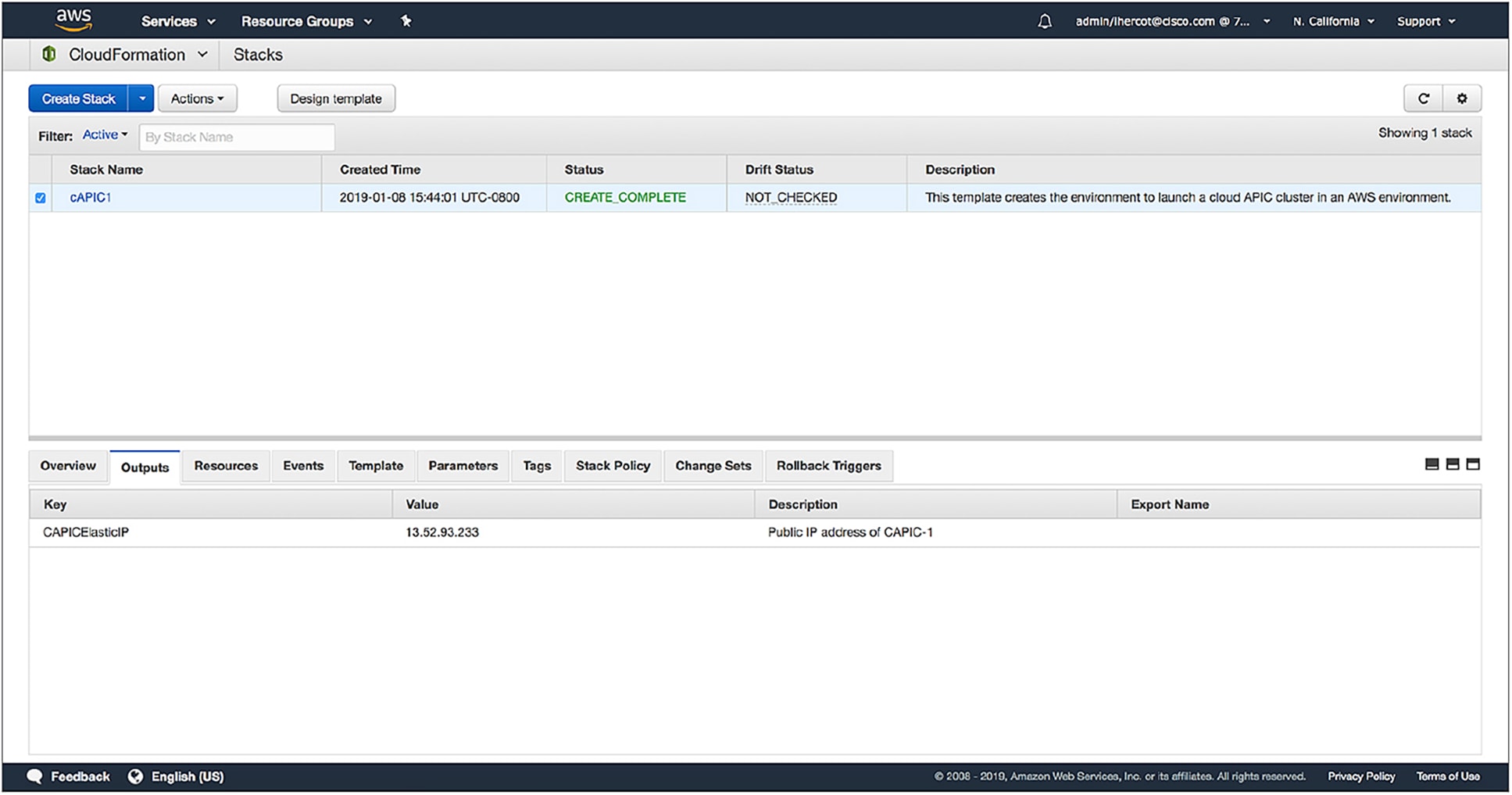Click the CREATE_COMPLETE status text

click(x=625, y=198)
